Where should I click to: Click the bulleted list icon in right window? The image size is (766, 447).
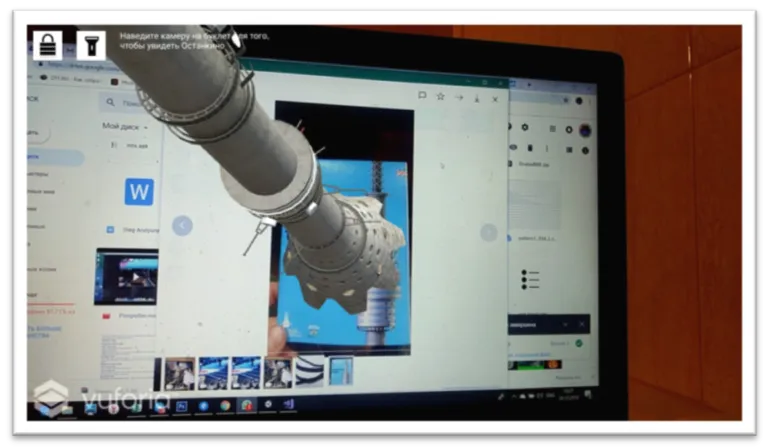tap(531, 279)
